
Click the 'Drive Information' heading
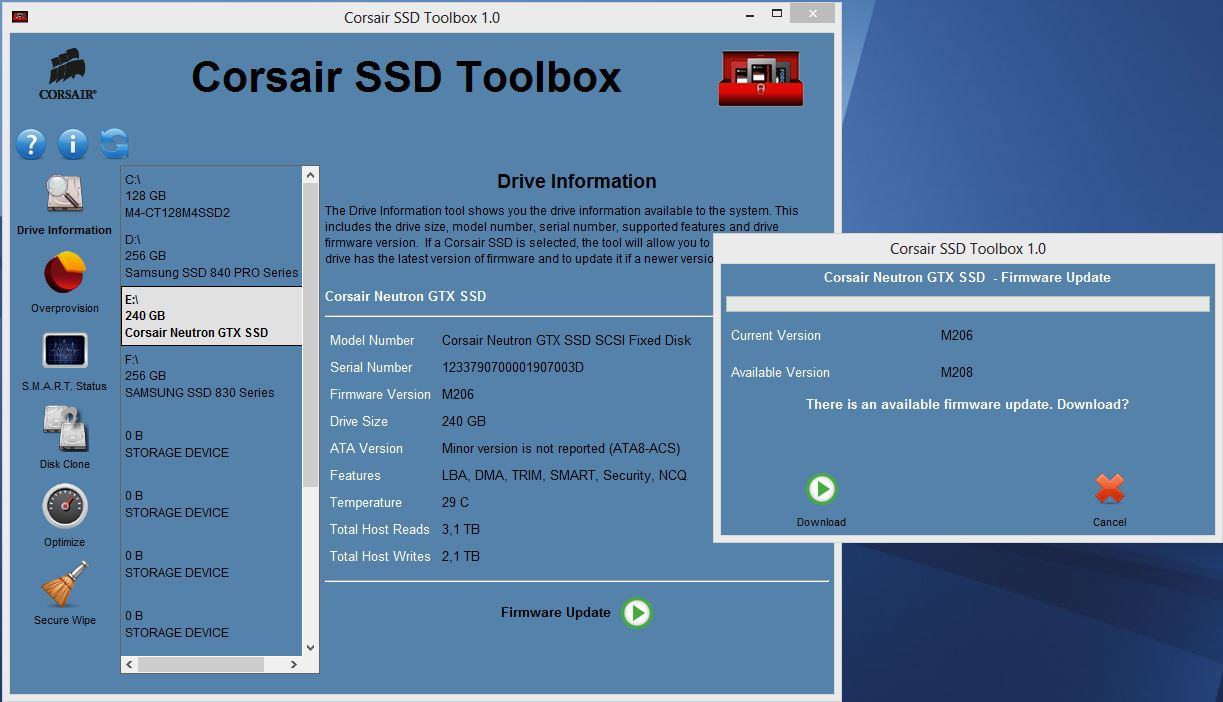[x=577, y=181]
